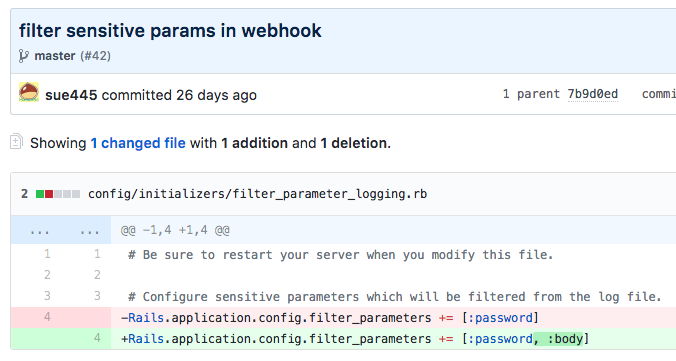Open pull request #42 link
Screen dimensions: 676x361
[x=95, y=56]
